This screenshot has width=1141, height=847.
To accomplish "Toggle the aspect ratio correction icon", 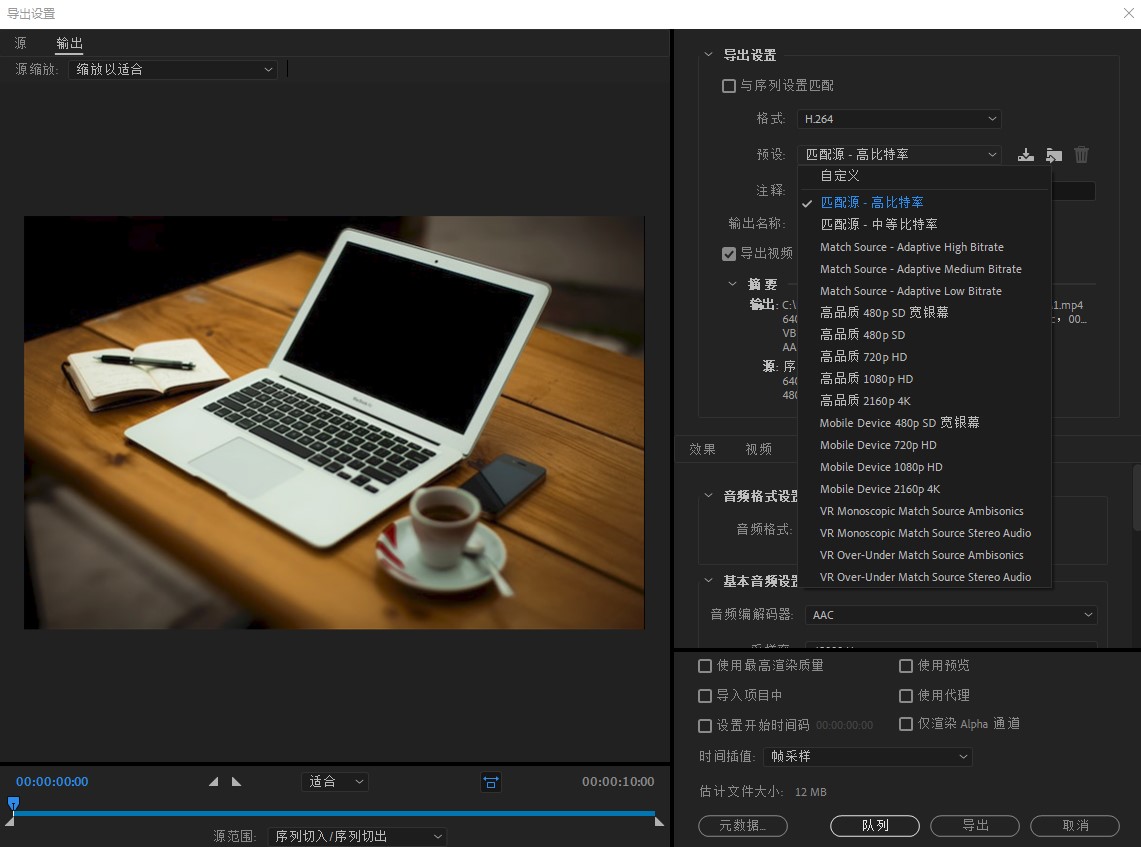I will click(x=491, y=782).
